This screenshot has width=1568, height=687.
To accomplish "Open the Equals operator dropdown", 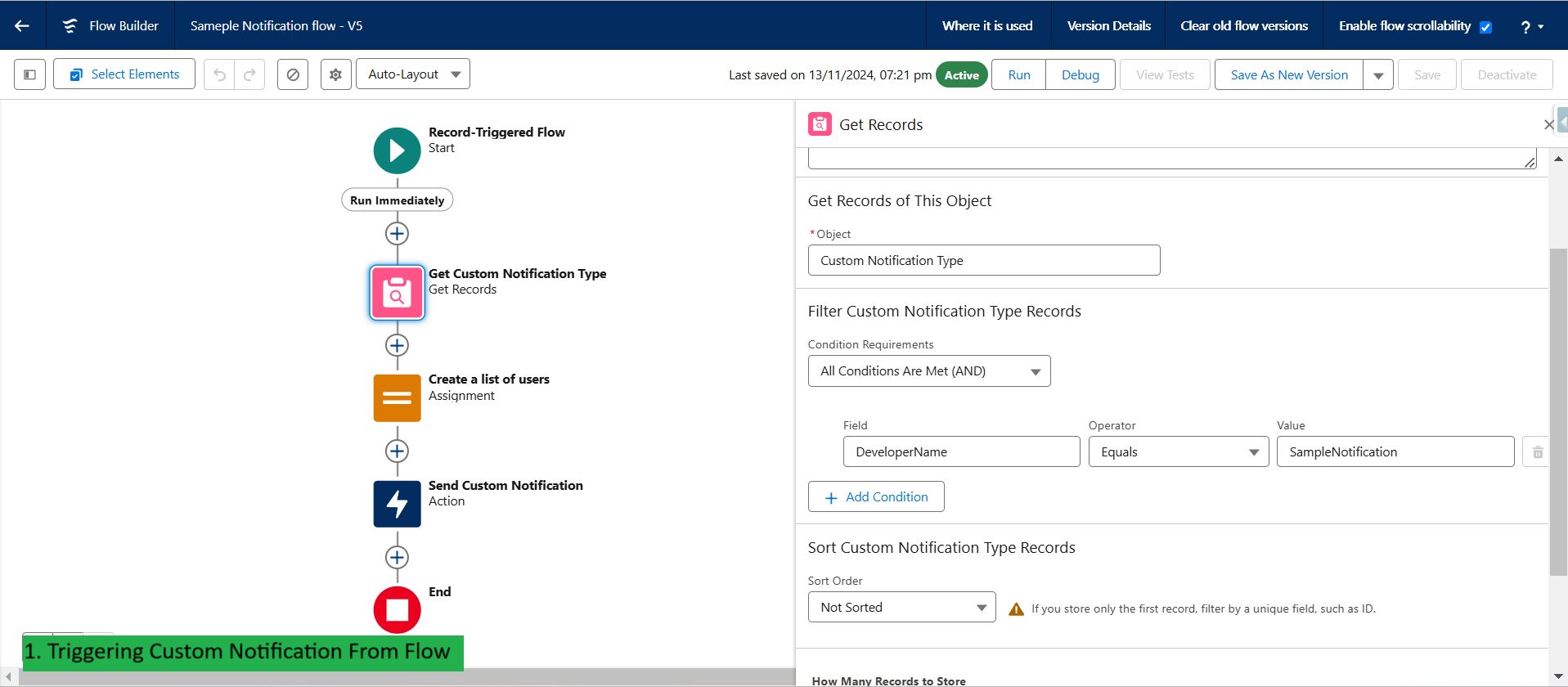I will (1179, 451).
